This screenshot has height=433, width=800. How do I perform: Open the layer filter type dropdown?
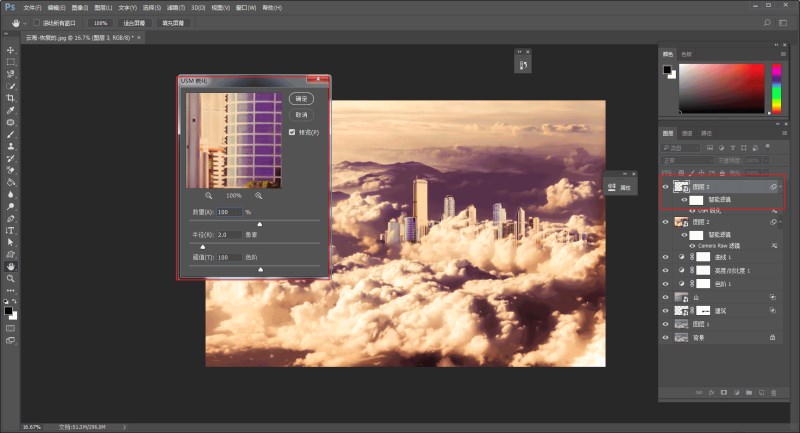pyautogui.click(x=680, y=147)
